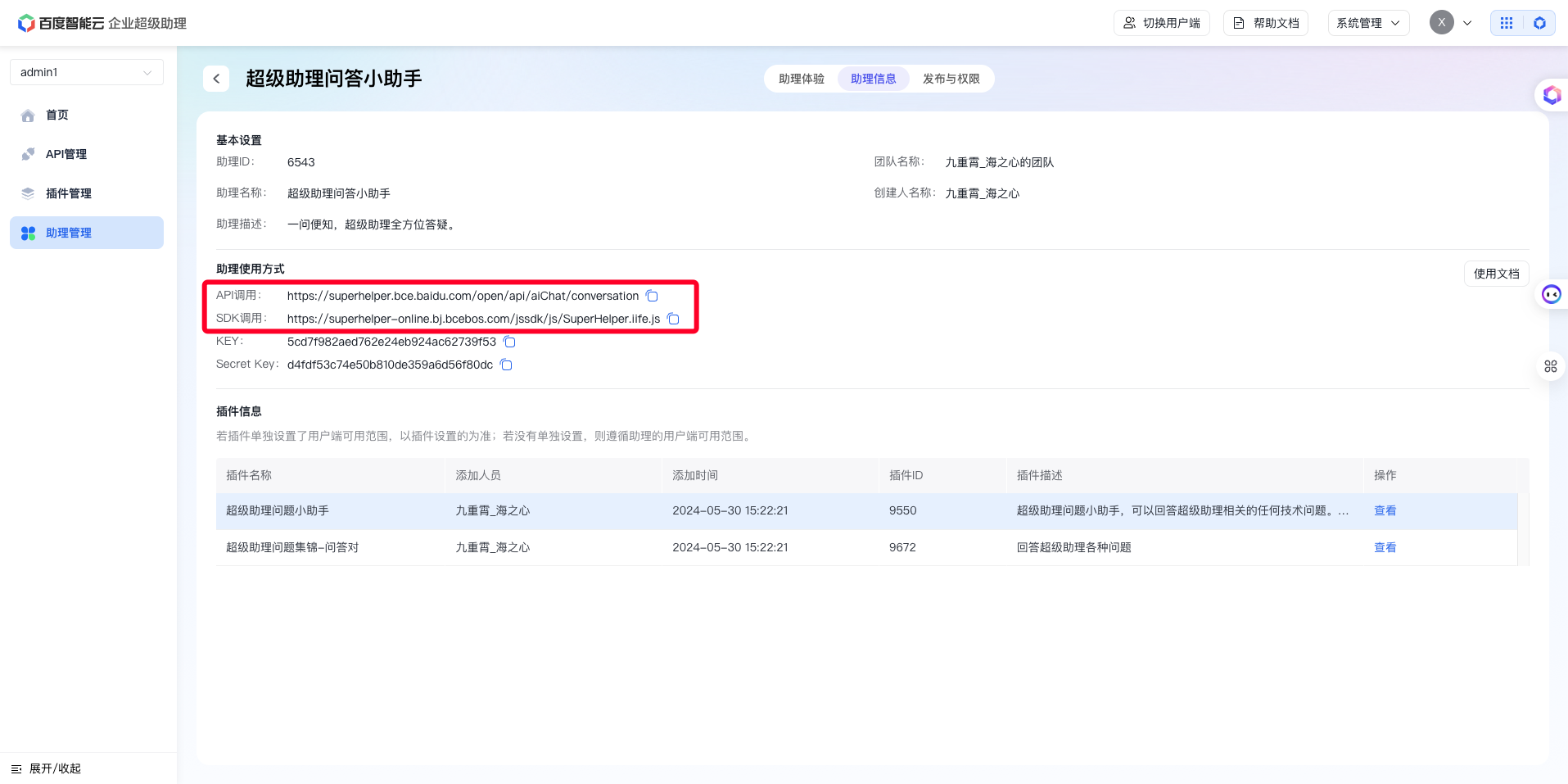Click the 使用文档 button
This screenshot has height=784, width=1568.
(1496, 274)
